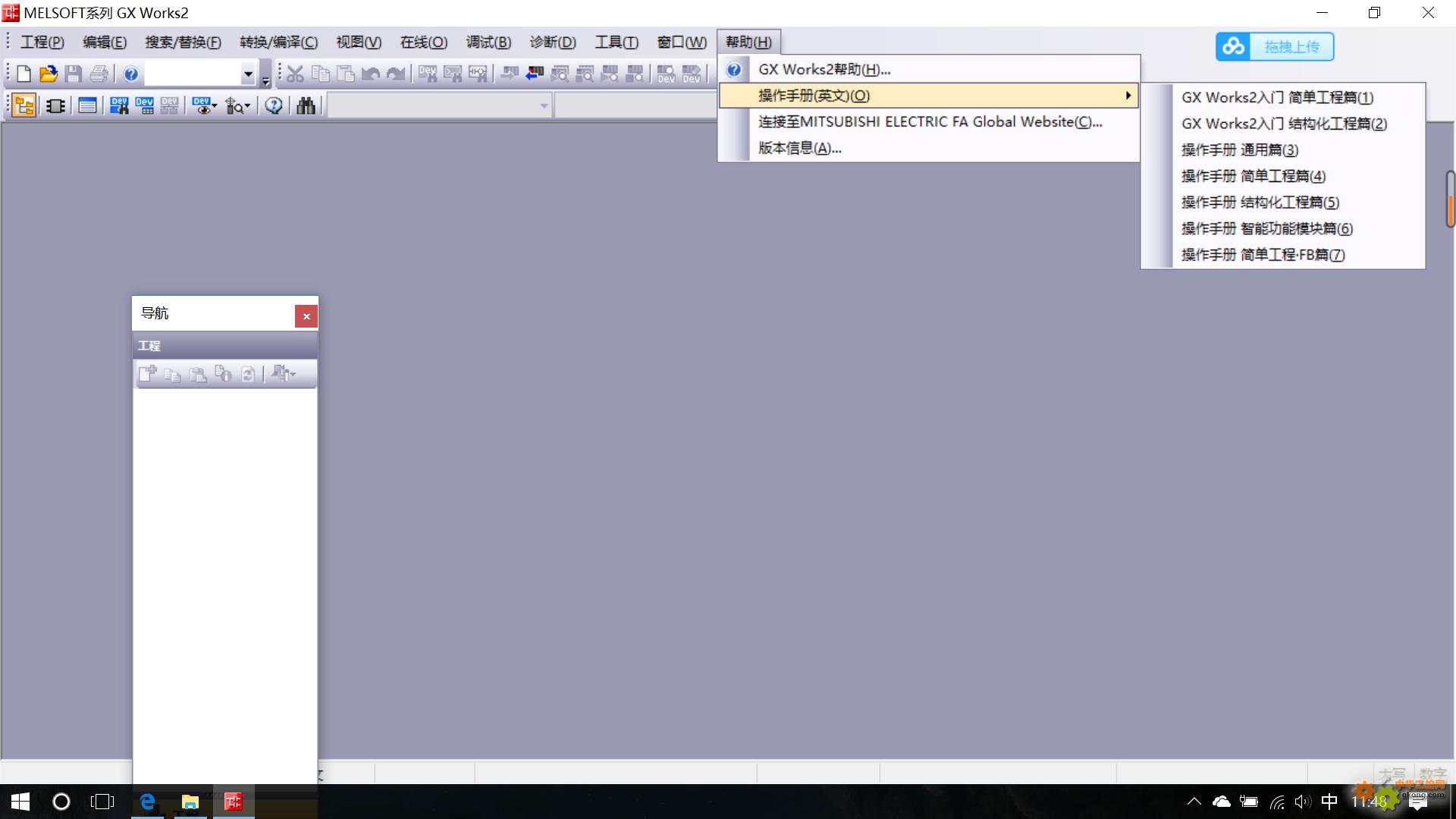
Task: Open 操作手册 简单工程·FB篇(7)
Action: [x=1283, y=255]
